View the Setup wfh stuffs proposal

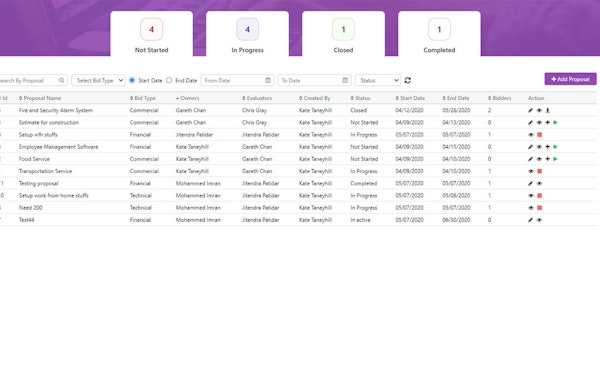click(x=531, y=135)
